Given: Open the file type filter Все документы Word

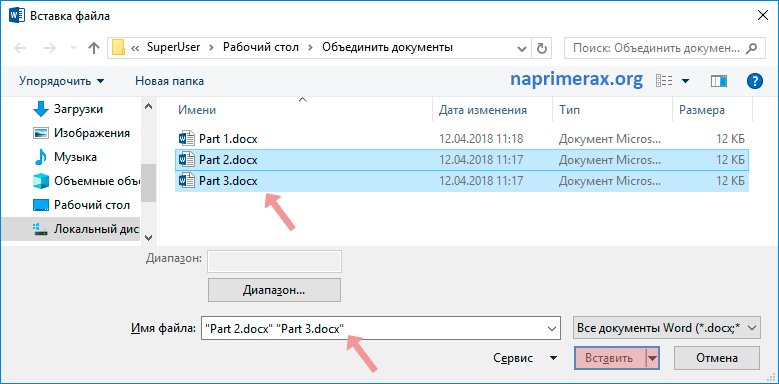Looking at the screenshot, I should point(667,328).
